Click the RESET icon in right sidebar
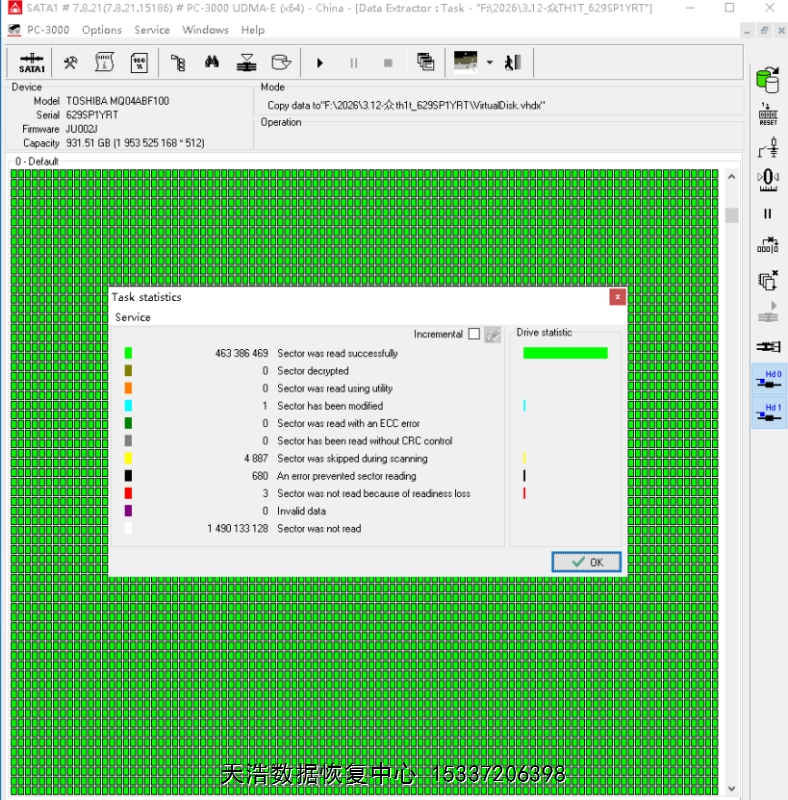The height and width of the screenshot is (800, 788). [x=768, y=113]
